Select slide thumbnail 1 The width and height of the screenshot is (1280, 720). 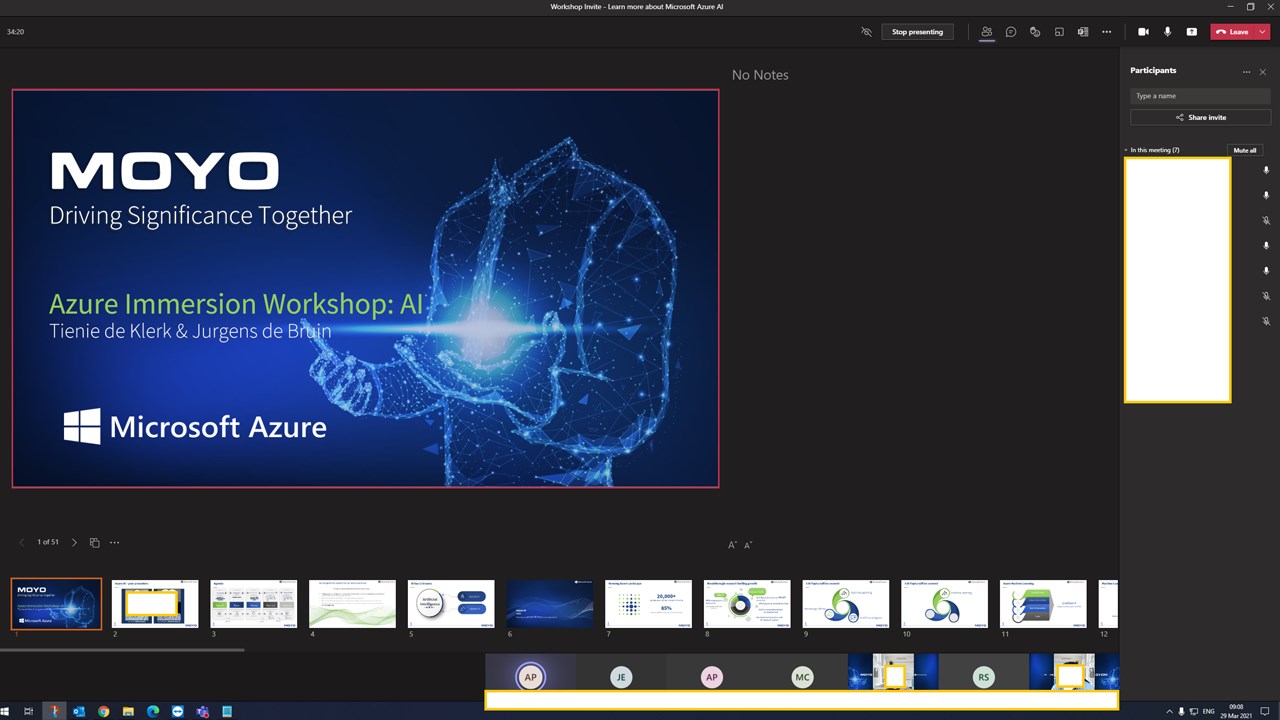coord(56,604)
